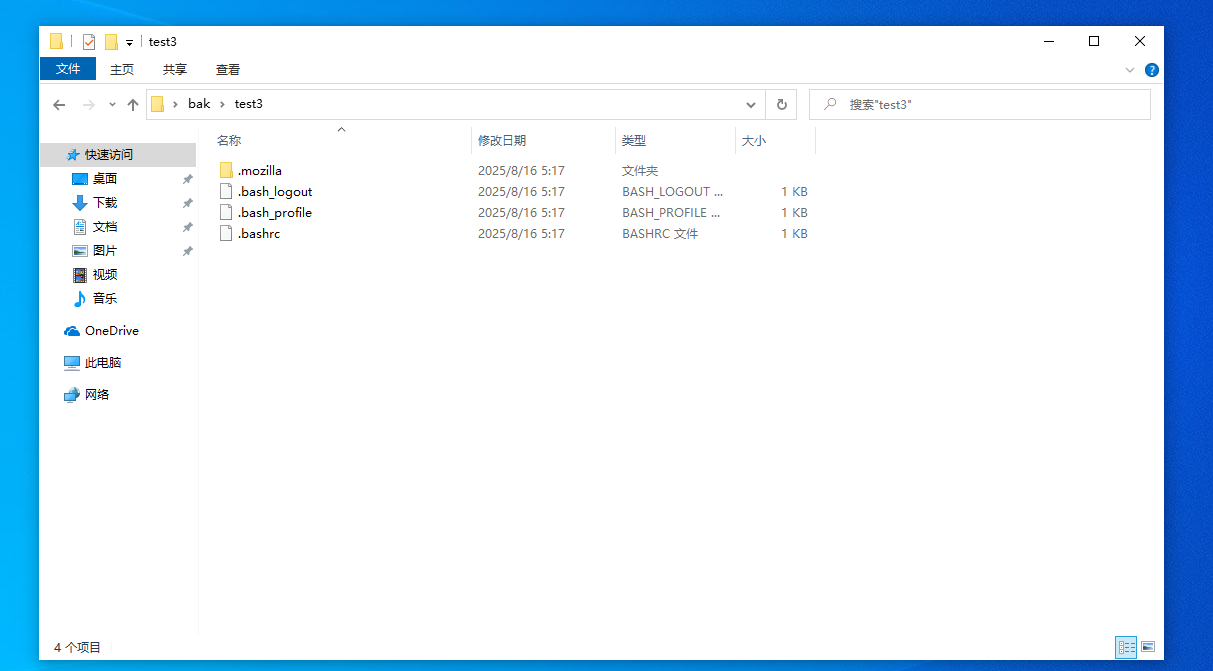Sort by the 名称 column header
The image size is (1213, 671).
pyautogui.click(x=229, y=141)
